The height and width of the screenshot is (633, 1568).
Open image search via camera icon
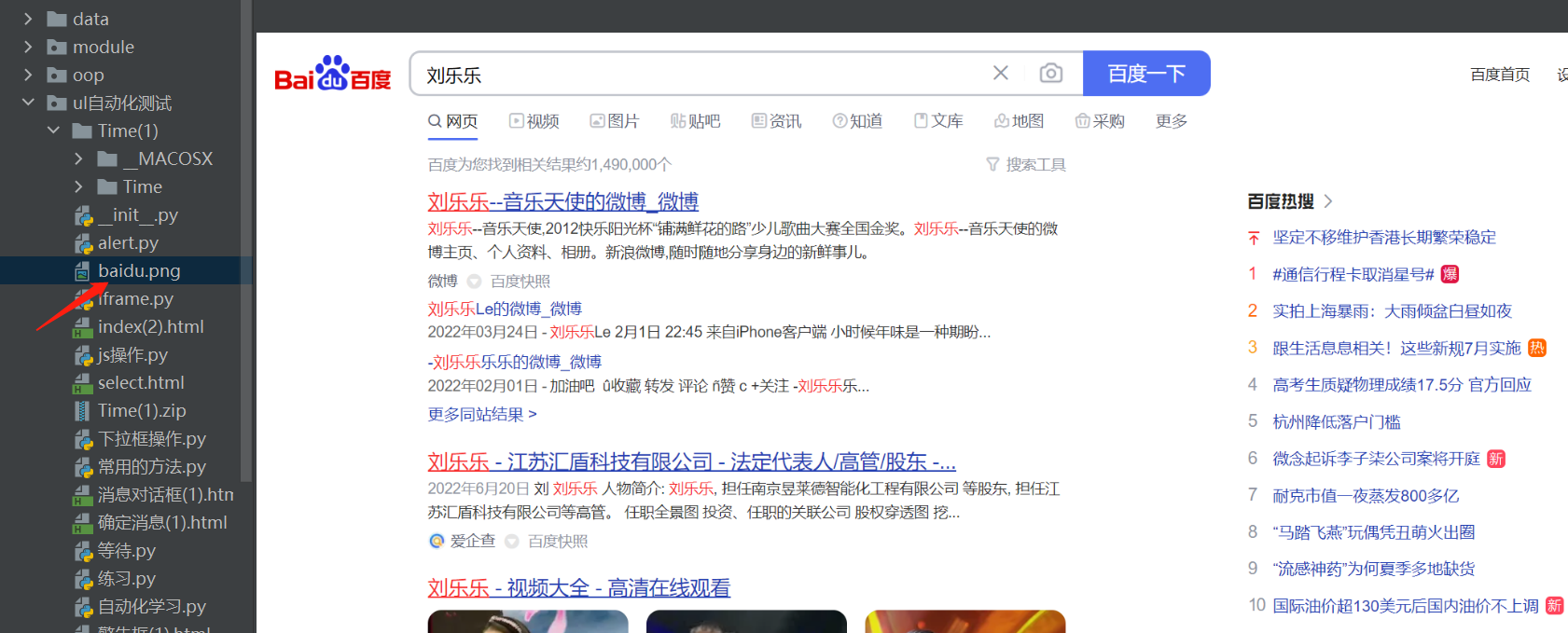click(1051, 73)
